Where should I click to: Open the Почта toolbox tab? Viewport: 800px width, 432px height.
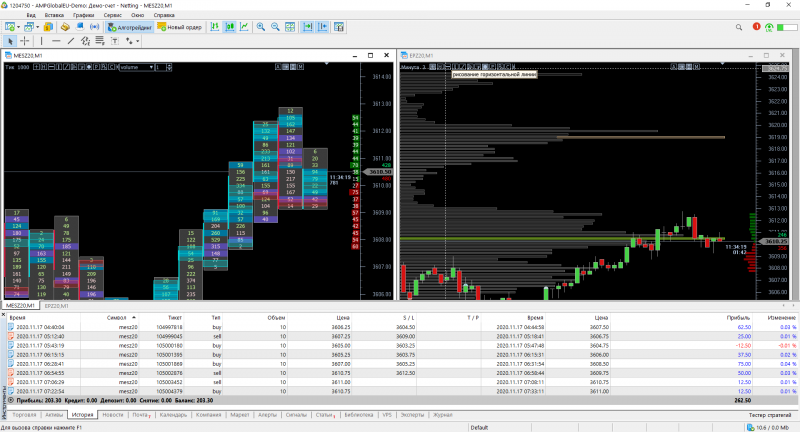[x=140, y=415]
